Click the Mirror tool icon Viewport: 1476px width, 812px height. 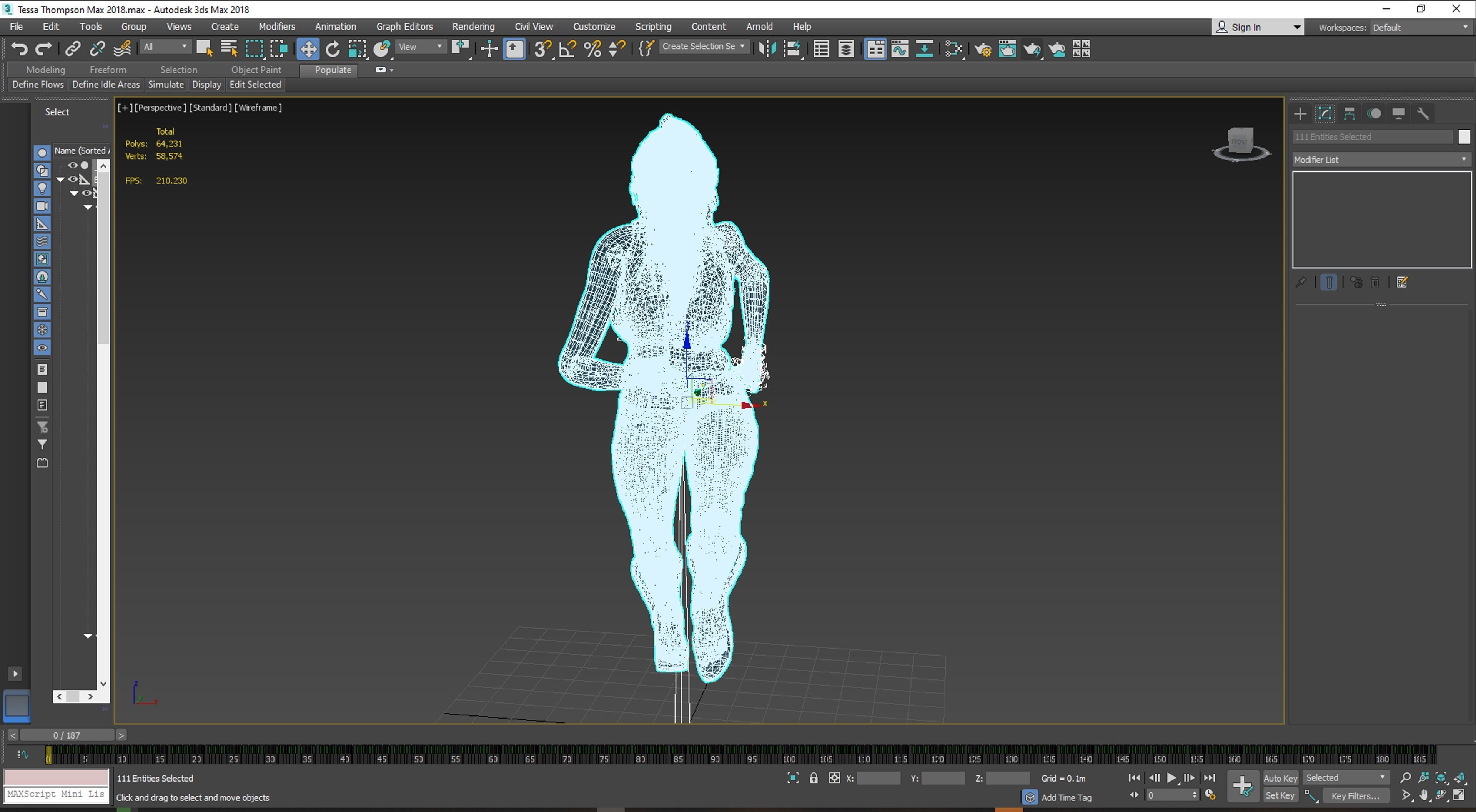click(767, 49)
